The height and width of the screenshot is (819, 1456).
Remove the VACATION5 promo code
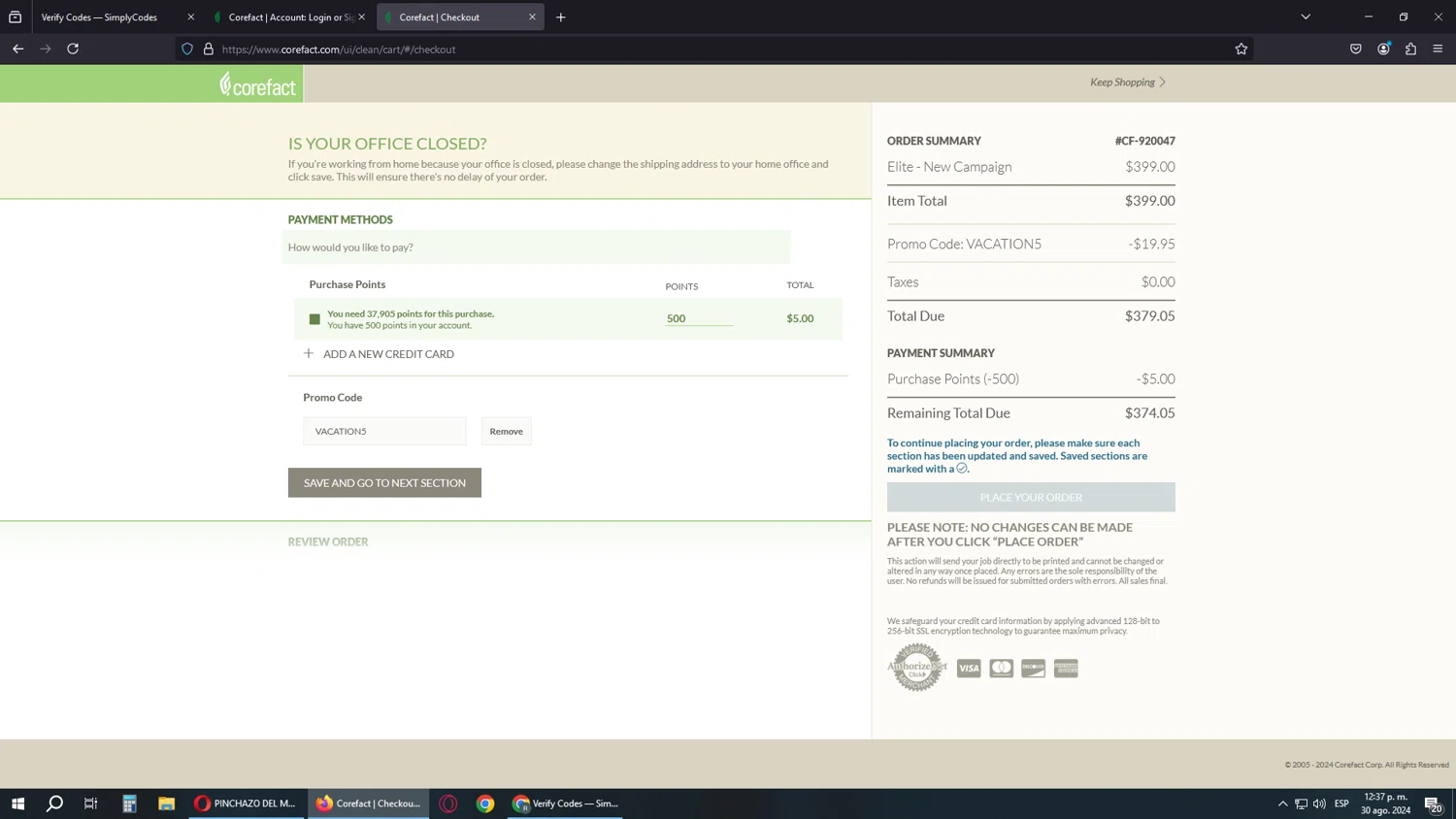[506, 431]
